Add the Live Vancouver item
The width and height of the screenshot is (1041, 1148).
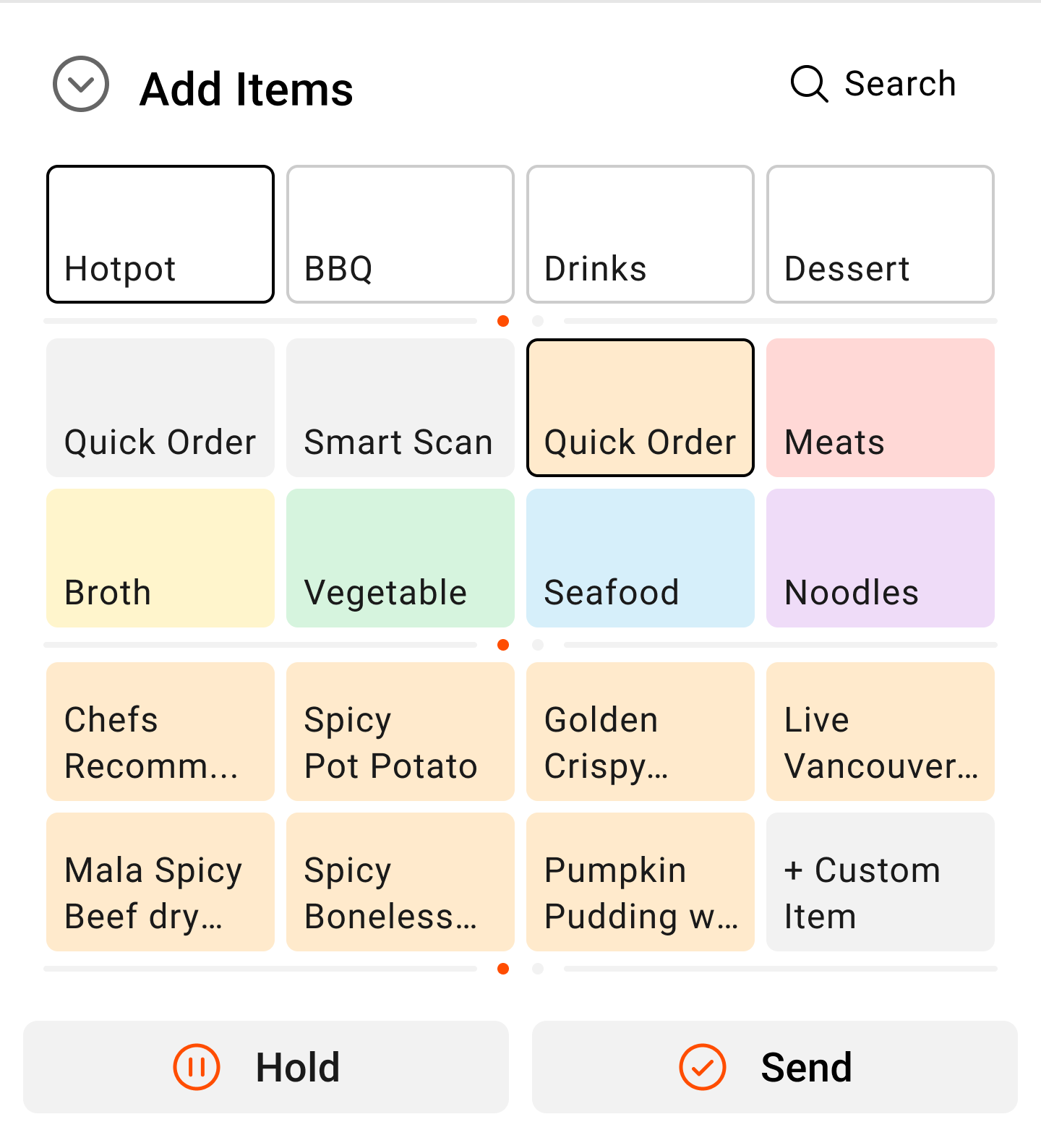pos(881,732)
